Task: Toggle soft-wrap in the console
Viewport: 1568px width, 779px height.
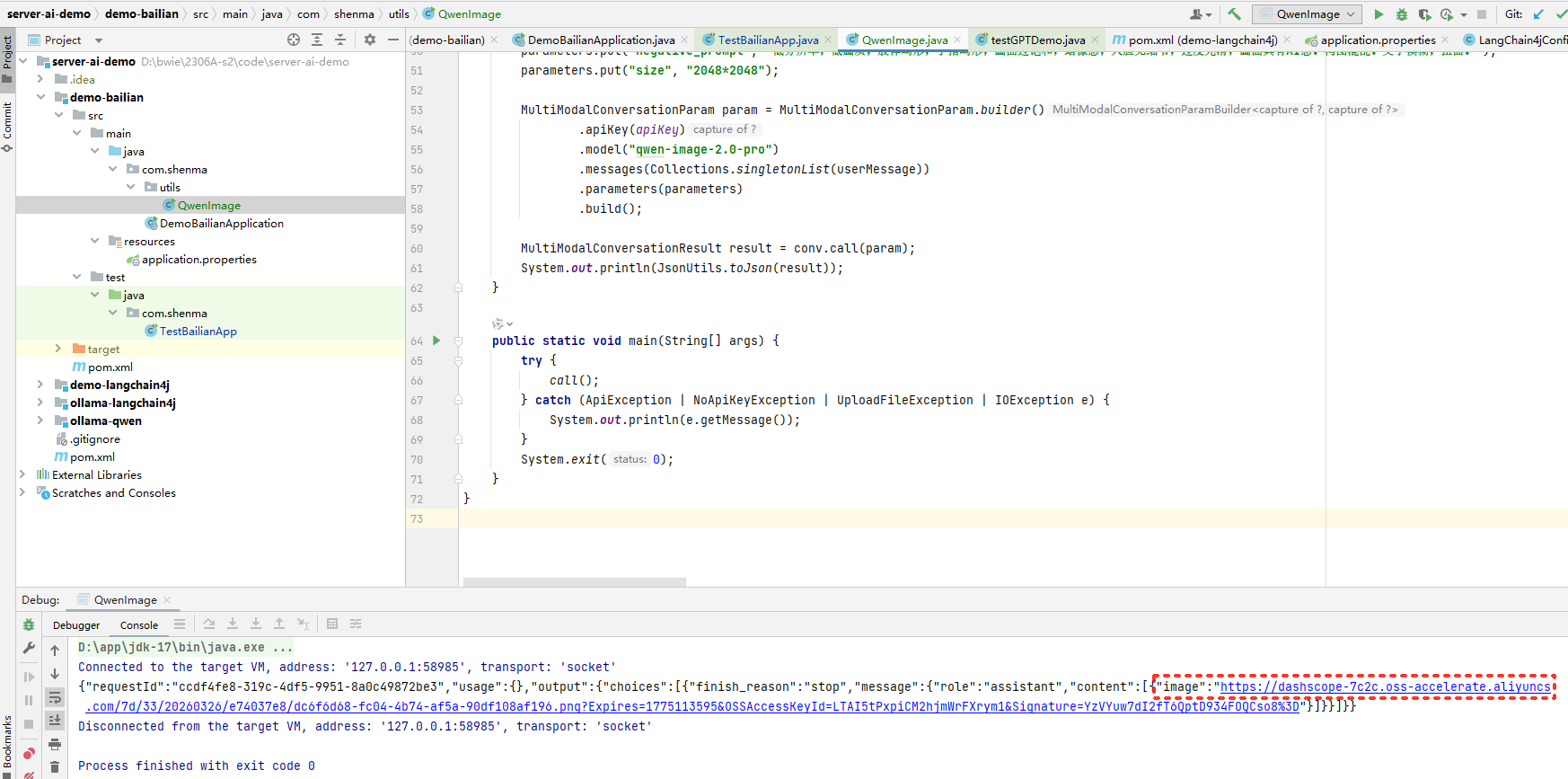Action: [55, 697]
